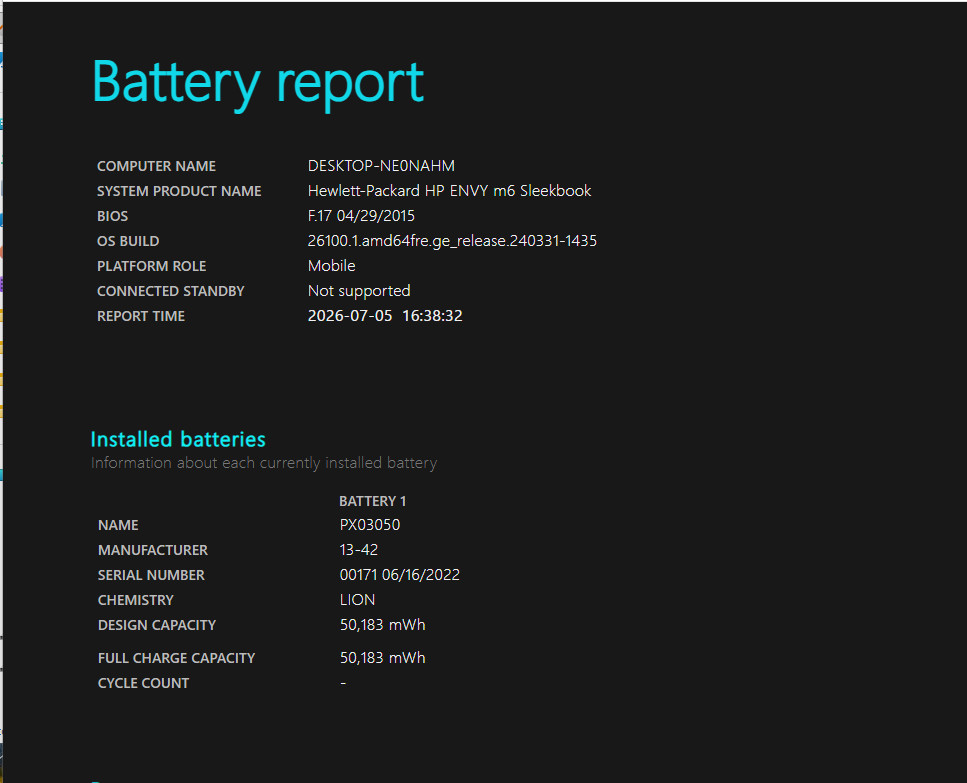Viewport: 967px width, 783px height.
Task: Click the CONNECTED STANDBY label
Action: point(170,291)
